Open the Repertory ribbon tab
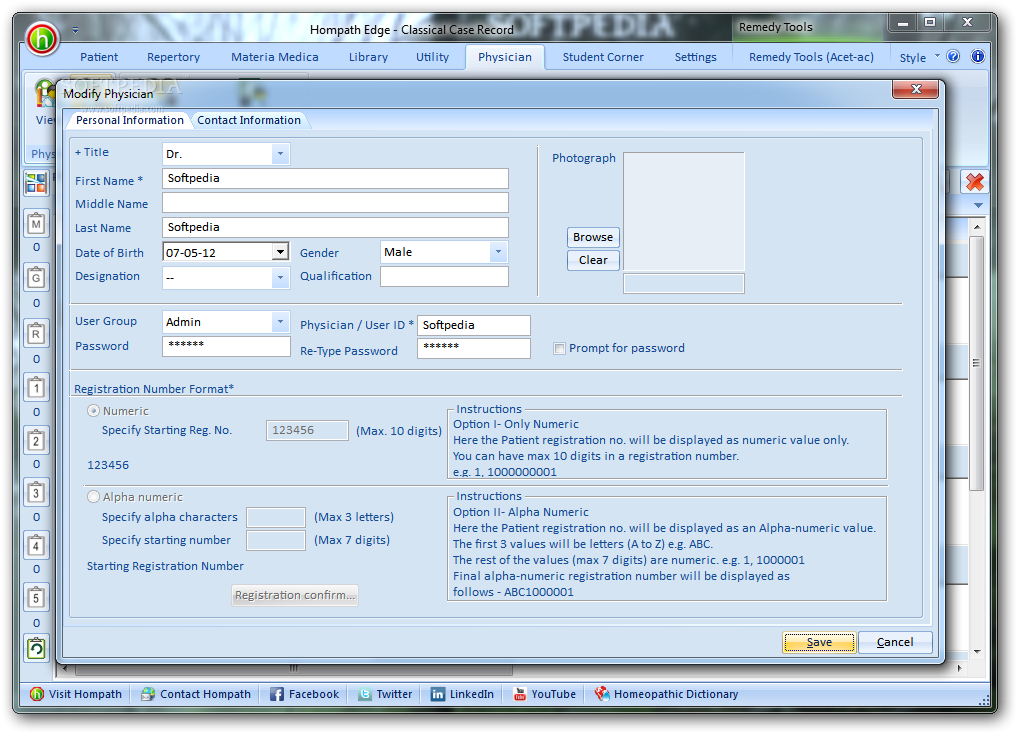 tap(173, 57)
